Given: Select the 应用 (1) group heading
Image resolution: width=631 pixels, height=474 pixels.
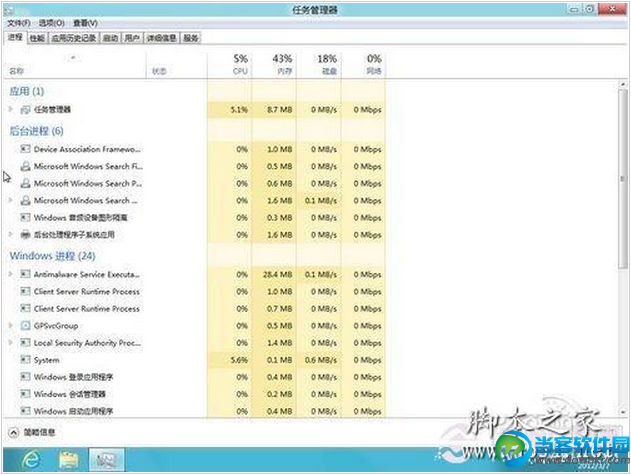Looking at the screenshot, I should click(27, 91).
